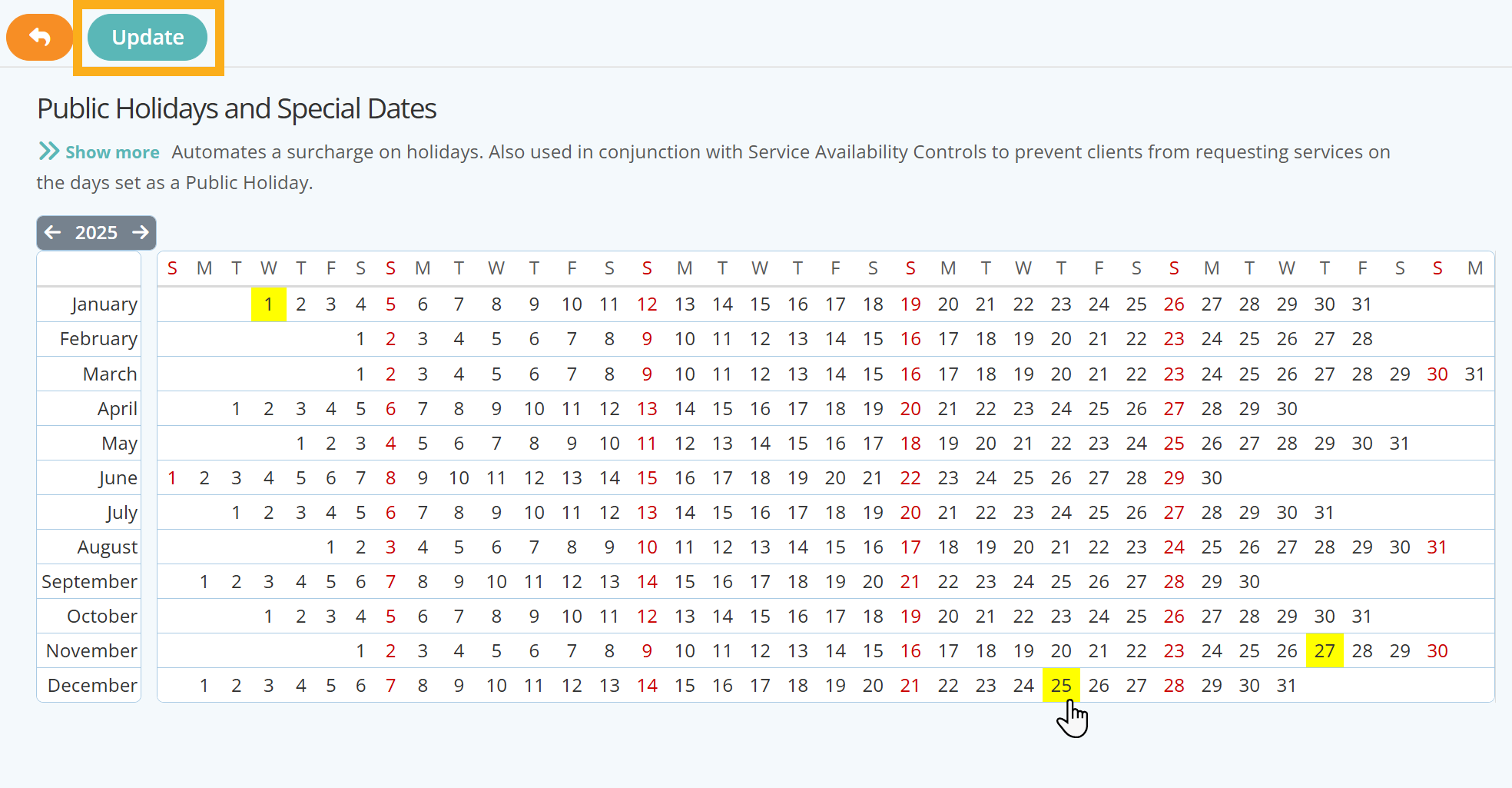Image resolution: width=1512 pixels, height=788 pixels.
Task: Select January 1 highlighted holiday
Action: tap(268, 304)
